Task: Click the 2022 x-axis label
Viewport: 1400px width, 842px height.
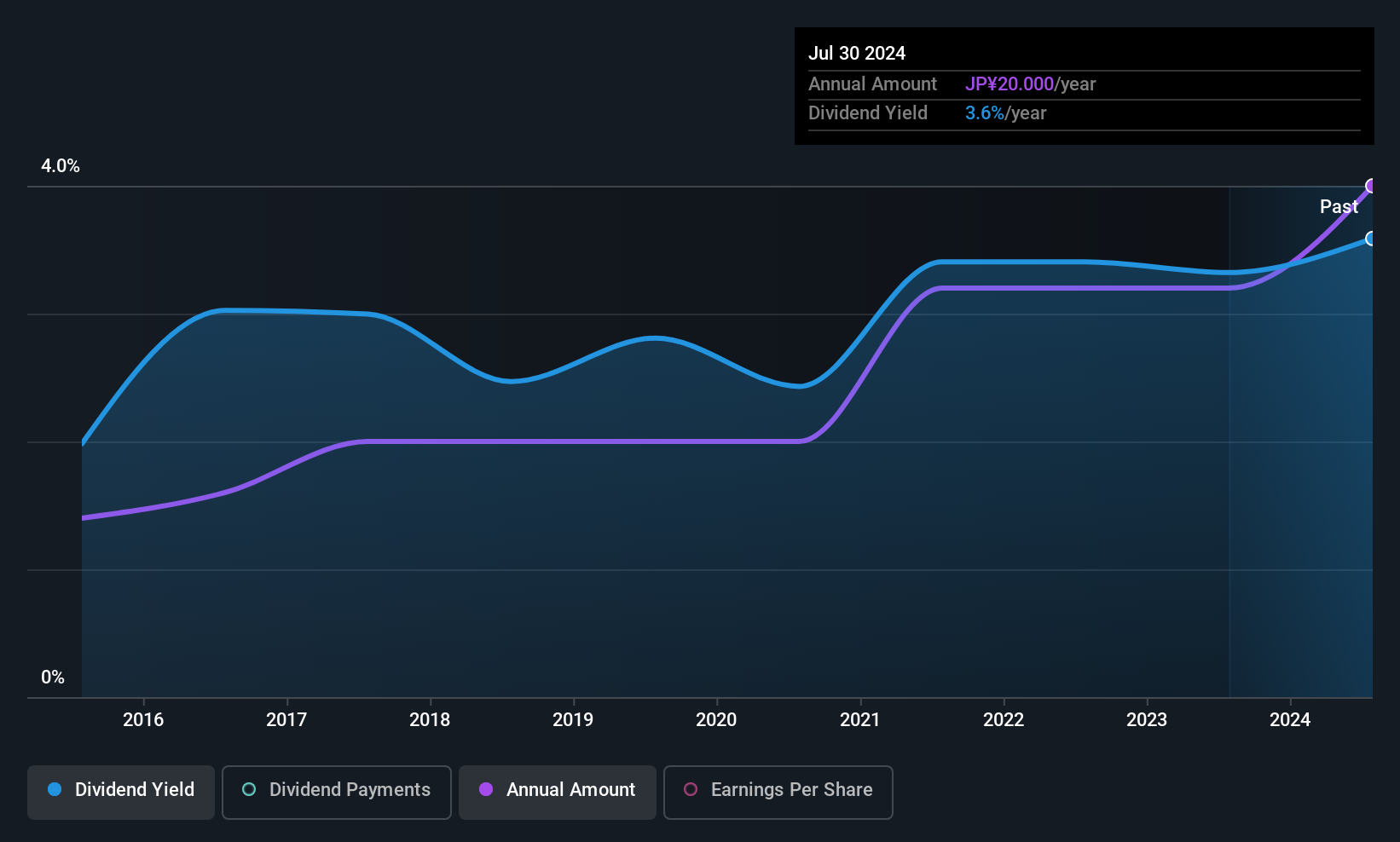Action: pos(1004,719)
